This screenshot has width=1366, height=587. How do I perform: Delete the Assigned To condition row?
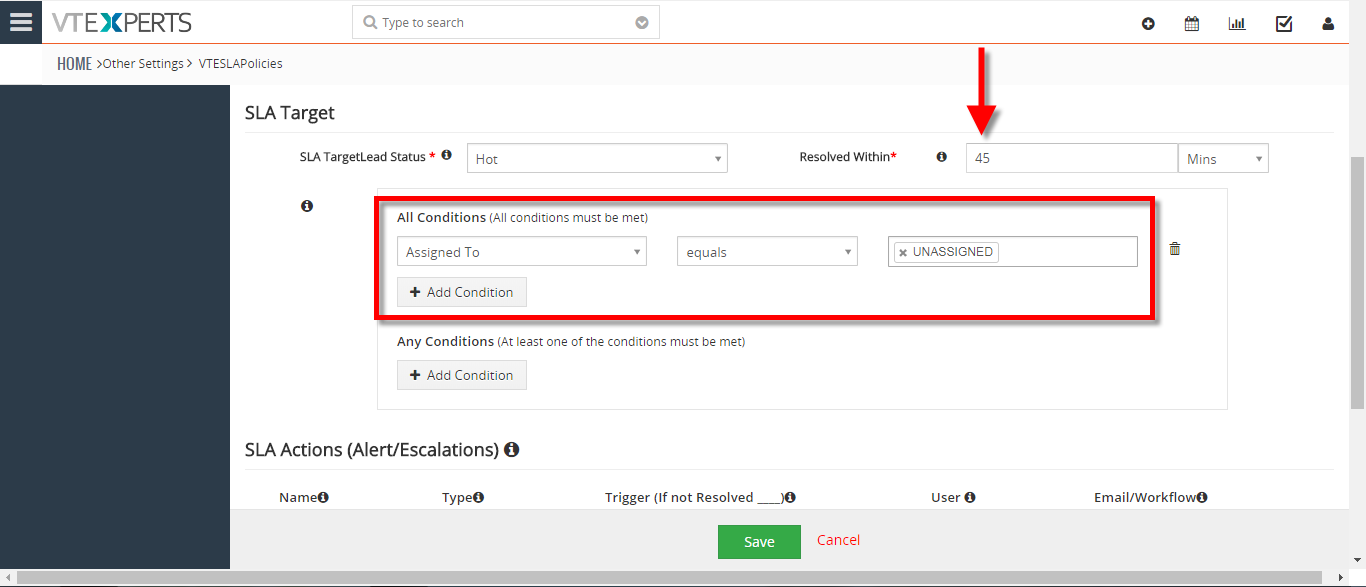click(x=1175, y=249)
